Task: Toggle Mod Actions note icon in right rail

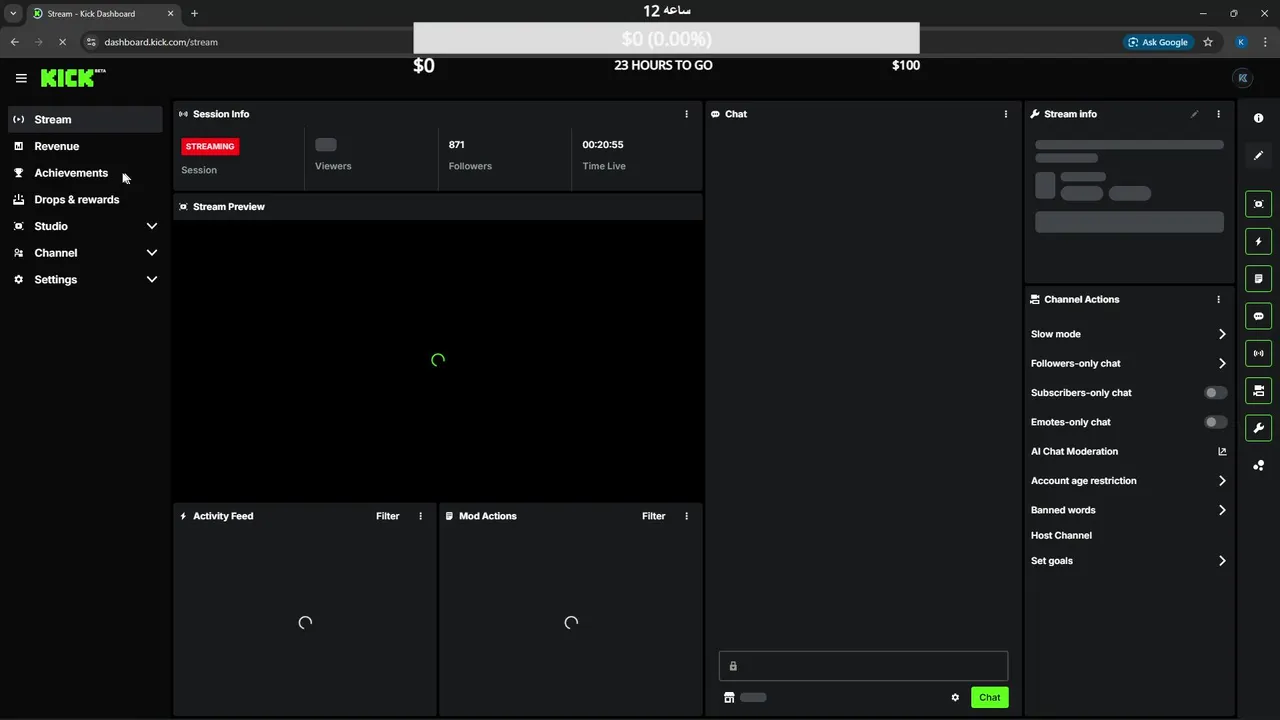Action: click(1258, 278)
